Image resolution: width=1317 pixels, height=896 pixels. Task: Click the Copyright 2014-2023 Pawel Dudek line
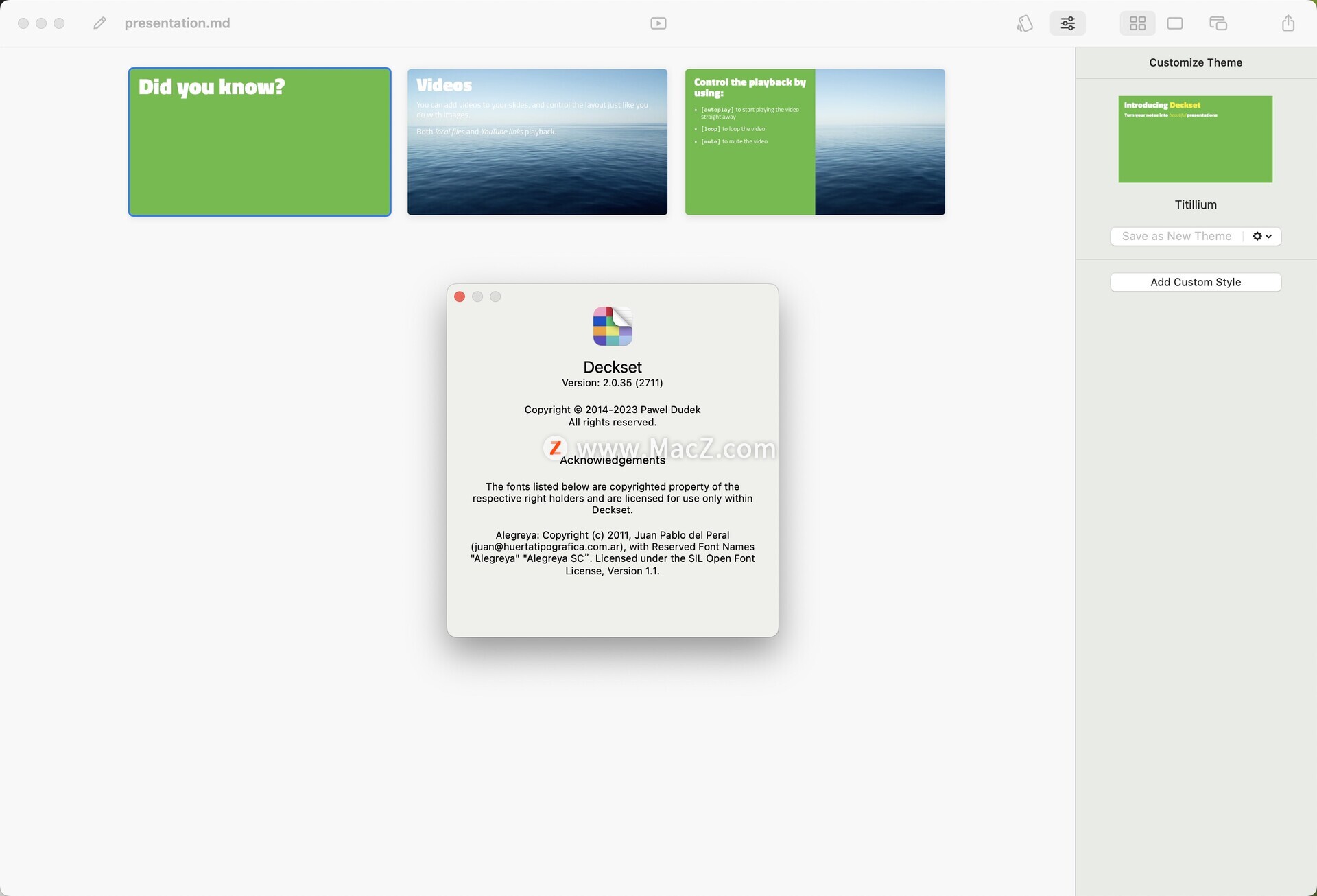612,410
